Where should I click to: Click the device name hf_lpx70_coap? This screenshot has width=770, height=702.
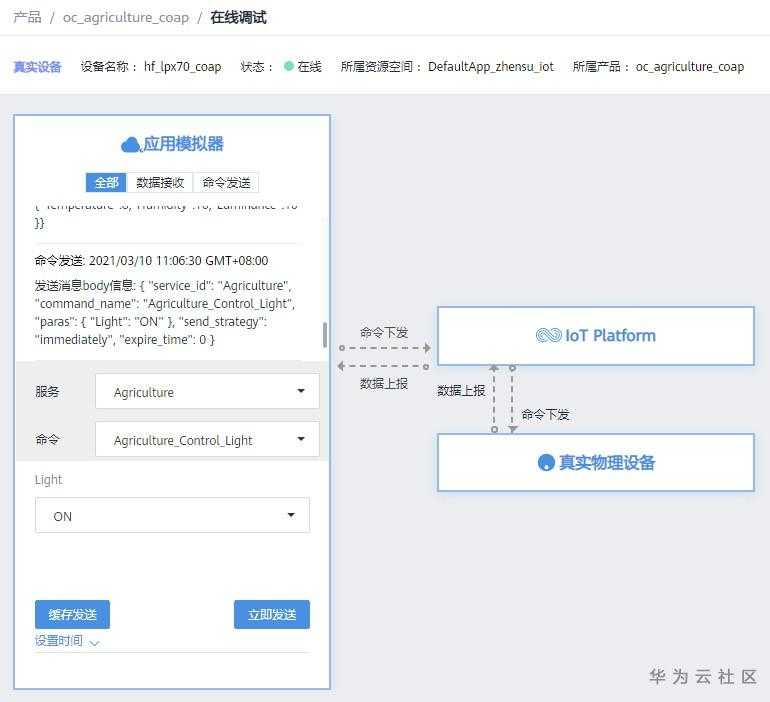click(183, 67)
